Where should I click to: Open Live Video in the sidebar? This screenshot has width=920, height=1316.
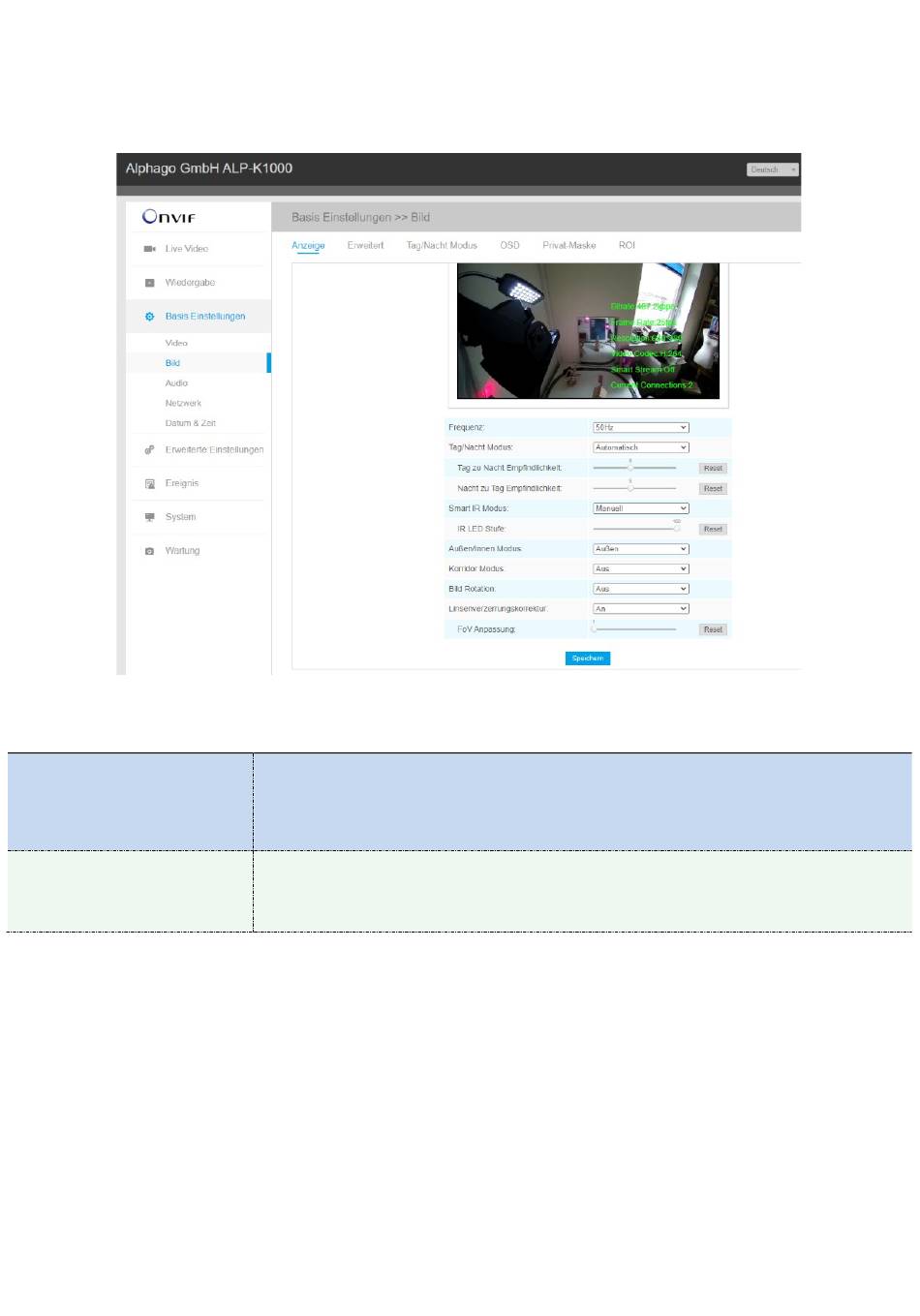[186, 249]
